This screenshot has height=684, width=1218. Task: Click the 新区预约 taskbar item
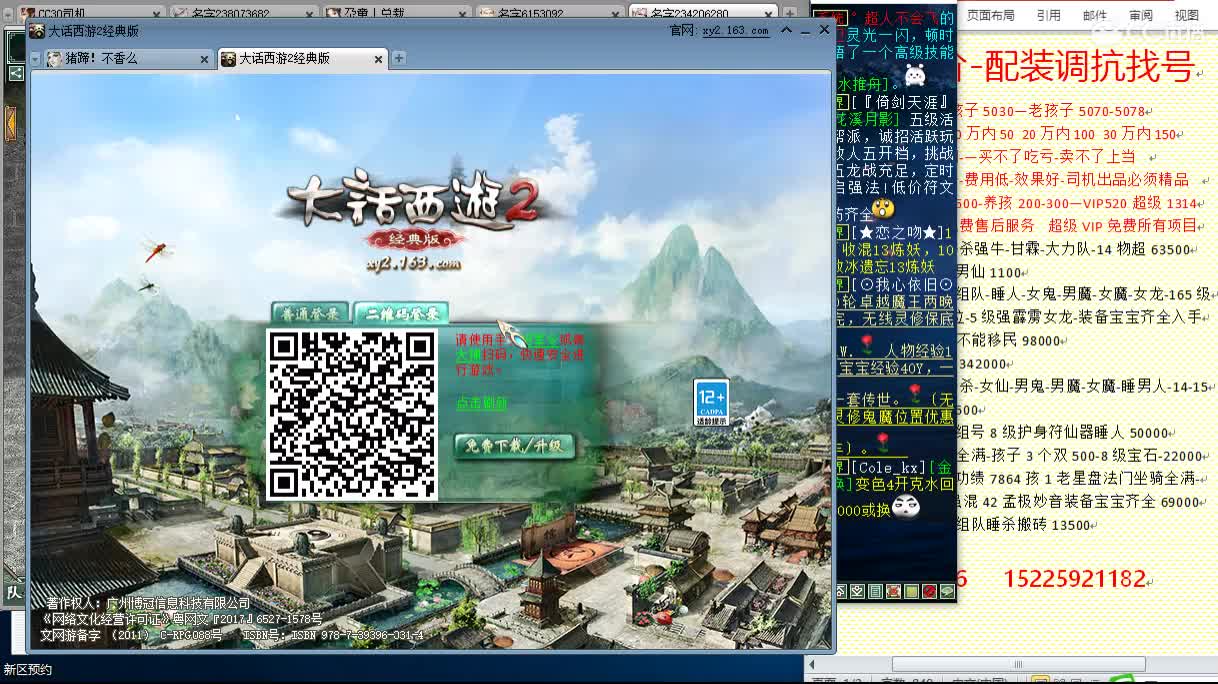pyautogui.click(x=27, y=670)
